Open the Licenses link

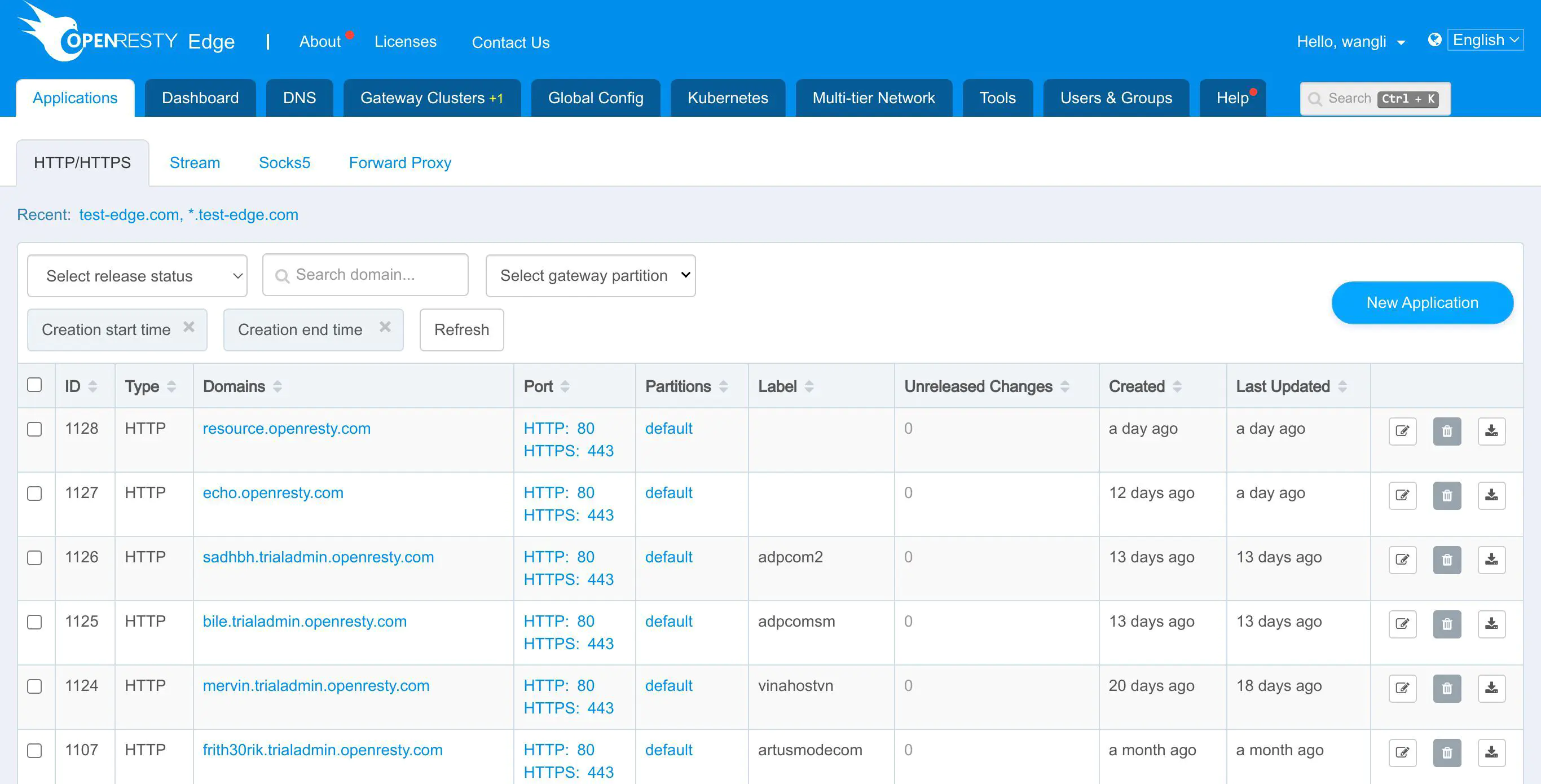tap(406, 41)
